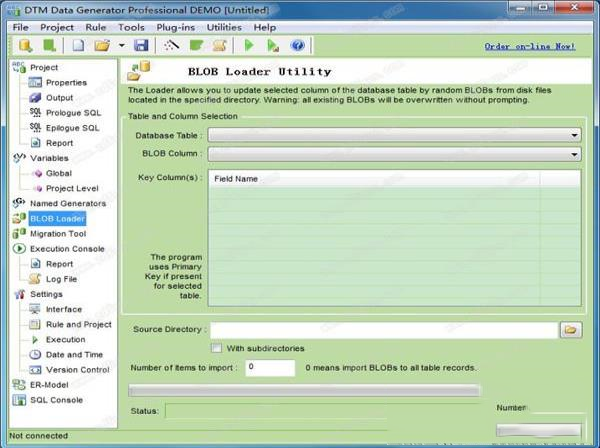Open Named Generators item
The width and height of the screenshot is (600, 448).
68,204
